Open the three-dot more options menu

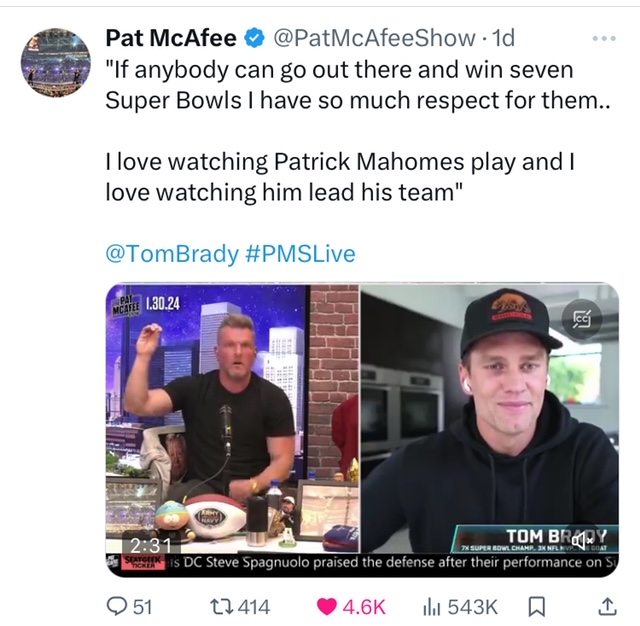pyautogui.click(x=604, y=39)
